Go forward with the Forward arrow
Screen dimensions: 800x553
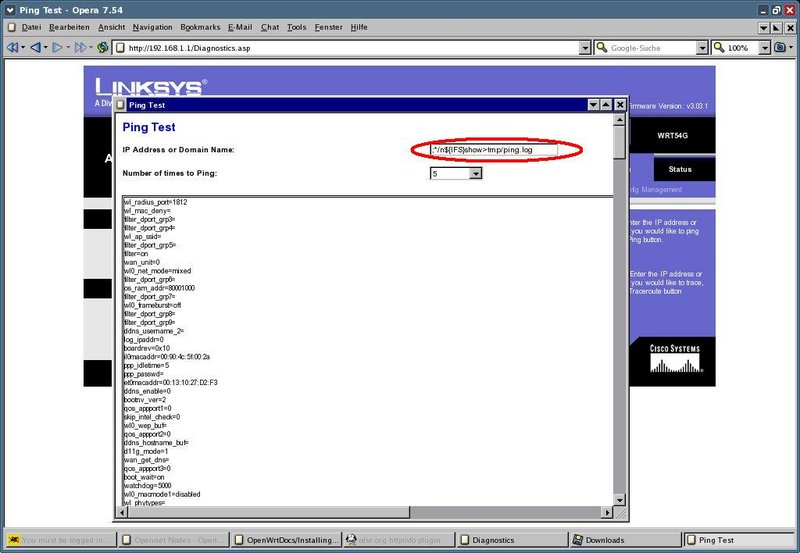pyautogui.click(x=57, y=47)
